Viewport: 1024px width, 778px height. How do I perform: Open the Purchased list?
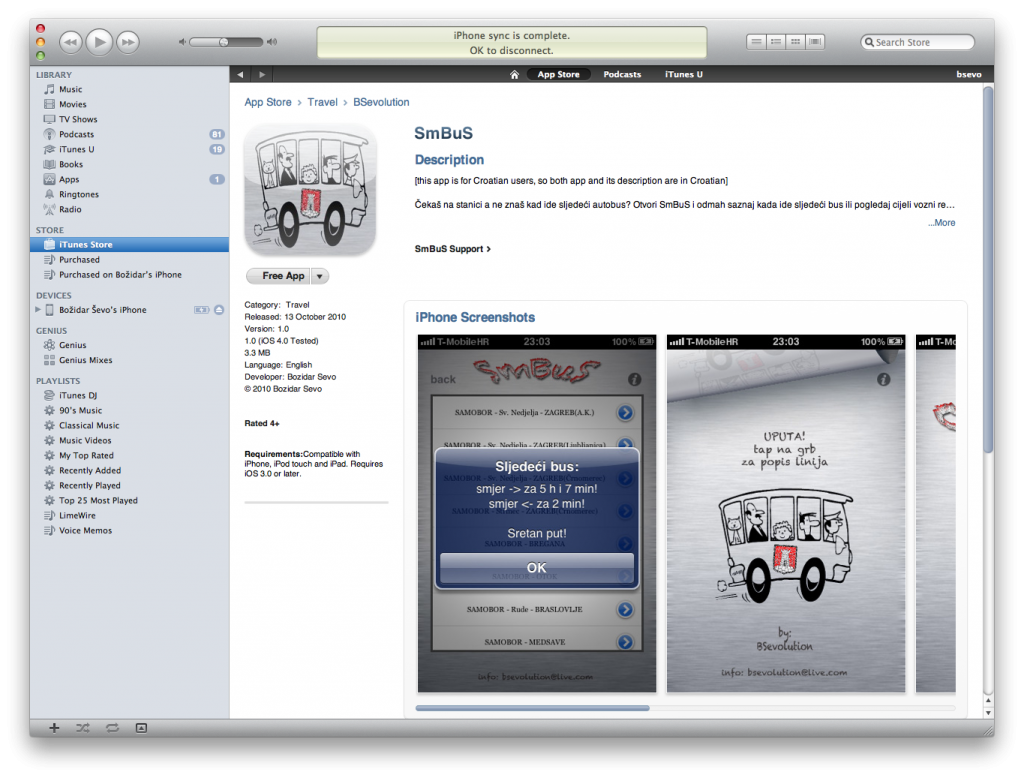pyautogui.click(x=129, y=260)
